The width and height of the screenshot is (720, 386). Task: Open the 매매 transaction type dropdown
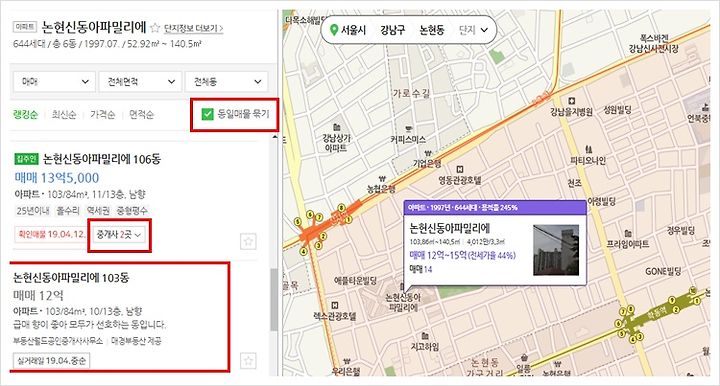[x=54, y=82]
